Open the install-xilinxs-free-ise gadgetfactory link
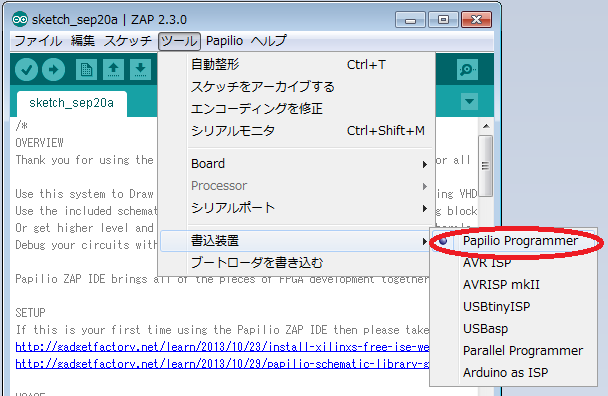Image resolution: width=608 pixels, height=396 pixels. point(222,347)
